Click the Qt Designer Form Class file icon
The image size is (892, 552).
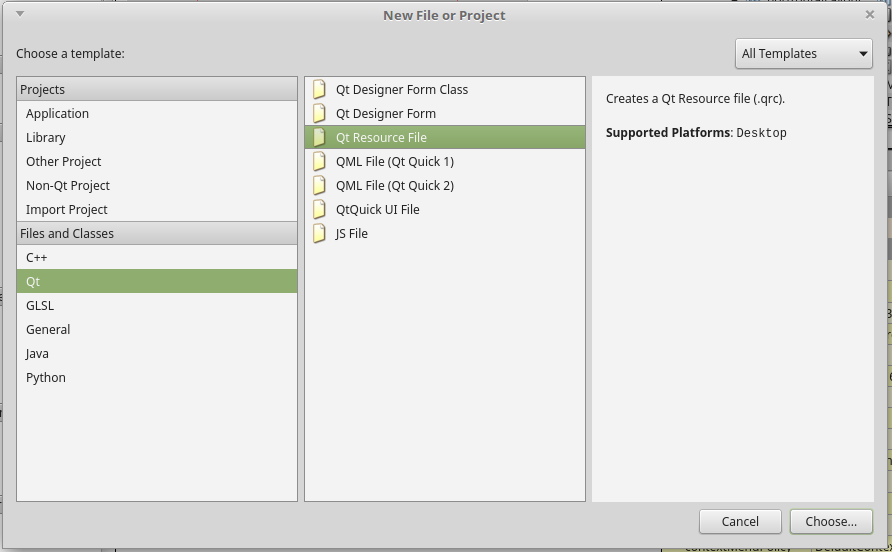319,89
